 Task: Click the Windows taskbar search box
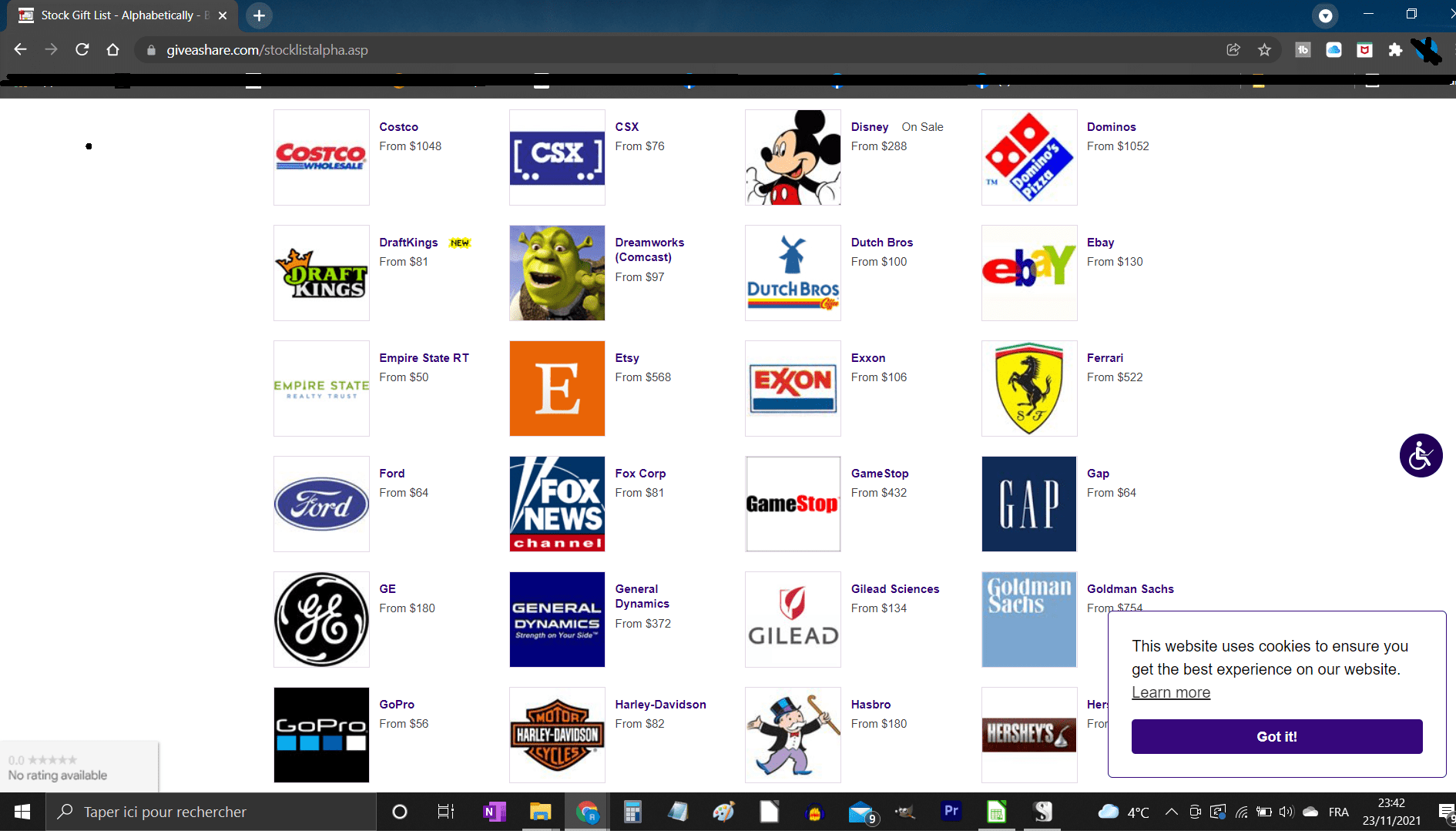(x=211, y=812)
